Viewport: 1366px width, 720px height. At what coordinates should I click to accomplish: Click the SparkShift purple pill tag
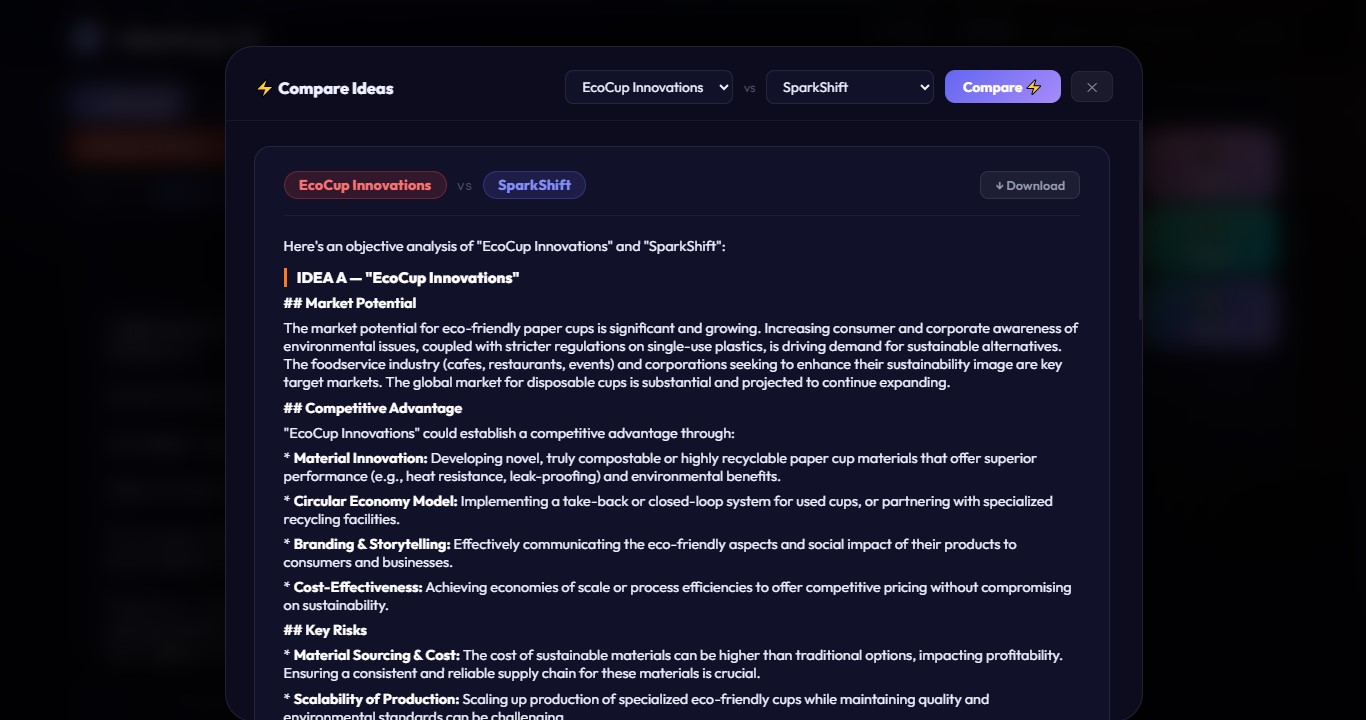point(534,185)
